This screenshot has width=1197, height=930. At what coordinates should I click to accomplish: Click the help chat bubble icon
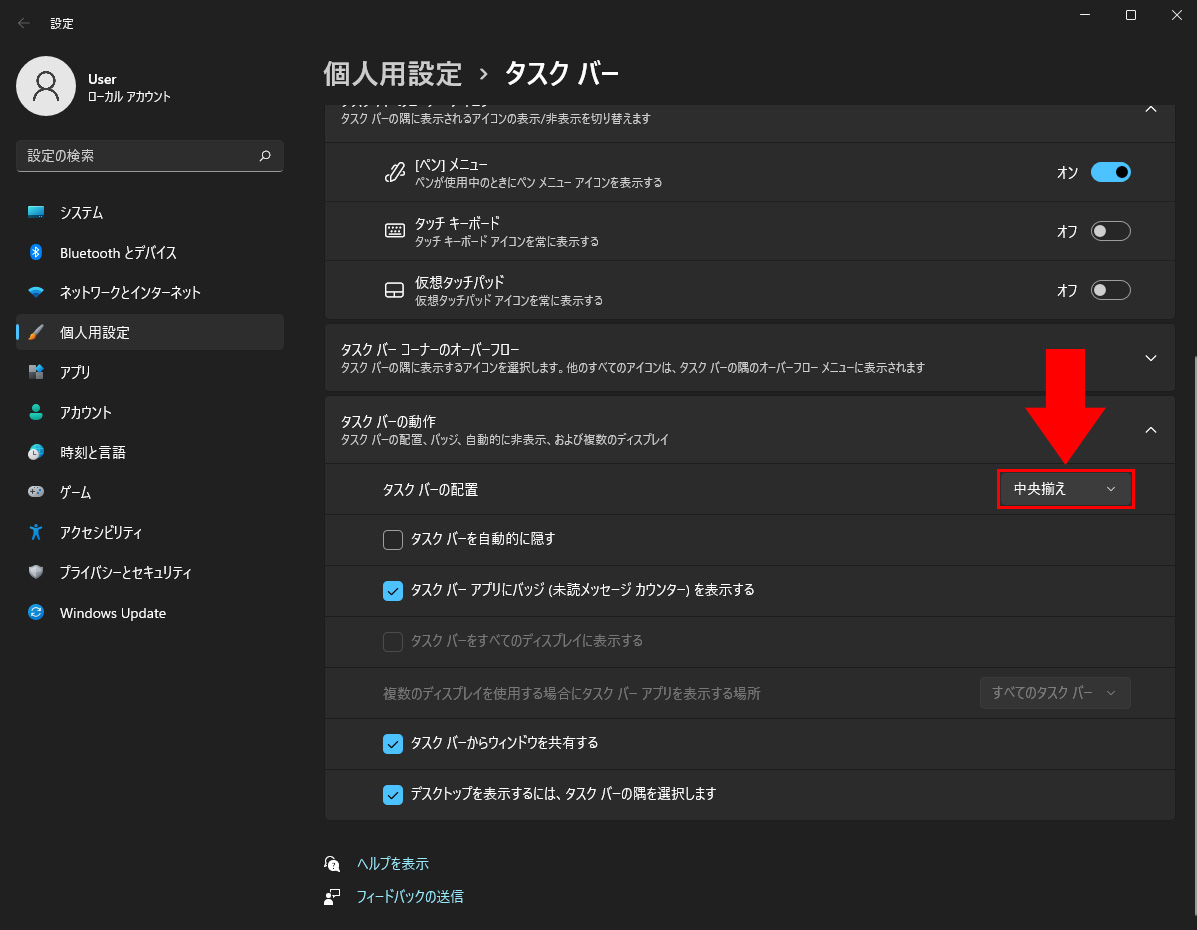click(332, 864)
